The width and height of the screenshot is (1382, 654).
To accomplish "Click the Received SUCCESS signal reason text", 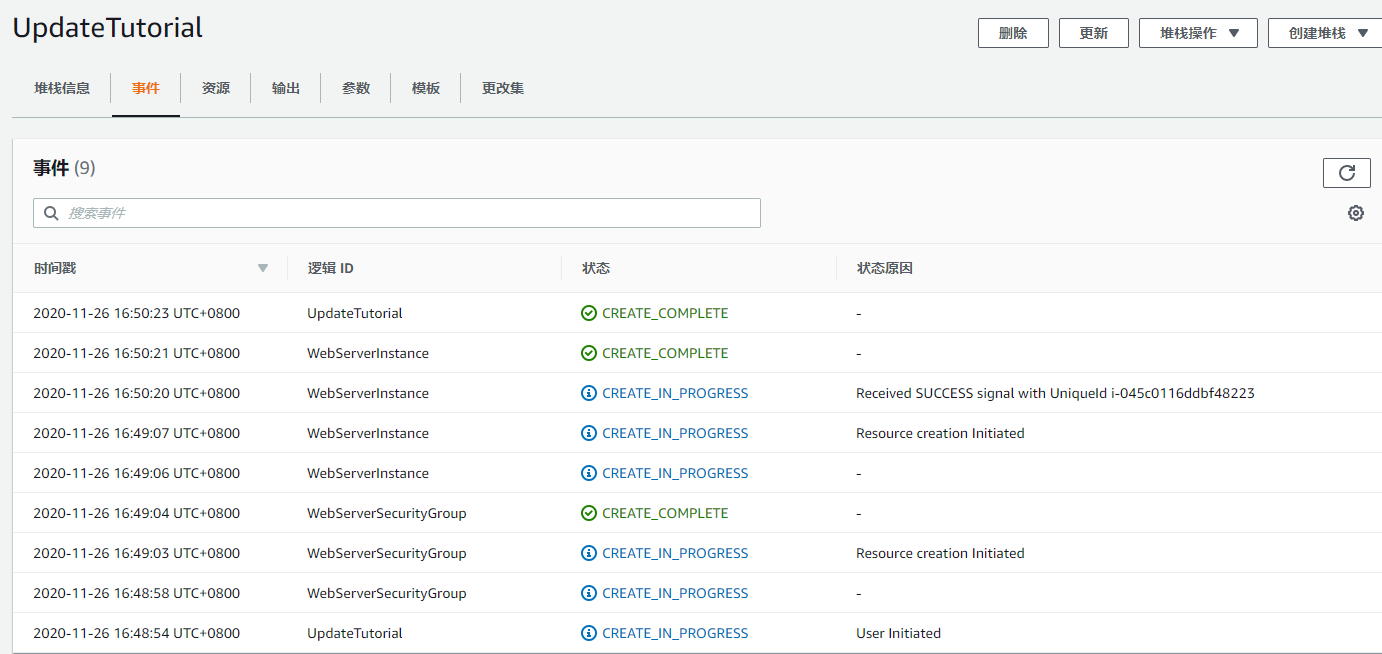I will (1055, 393).
